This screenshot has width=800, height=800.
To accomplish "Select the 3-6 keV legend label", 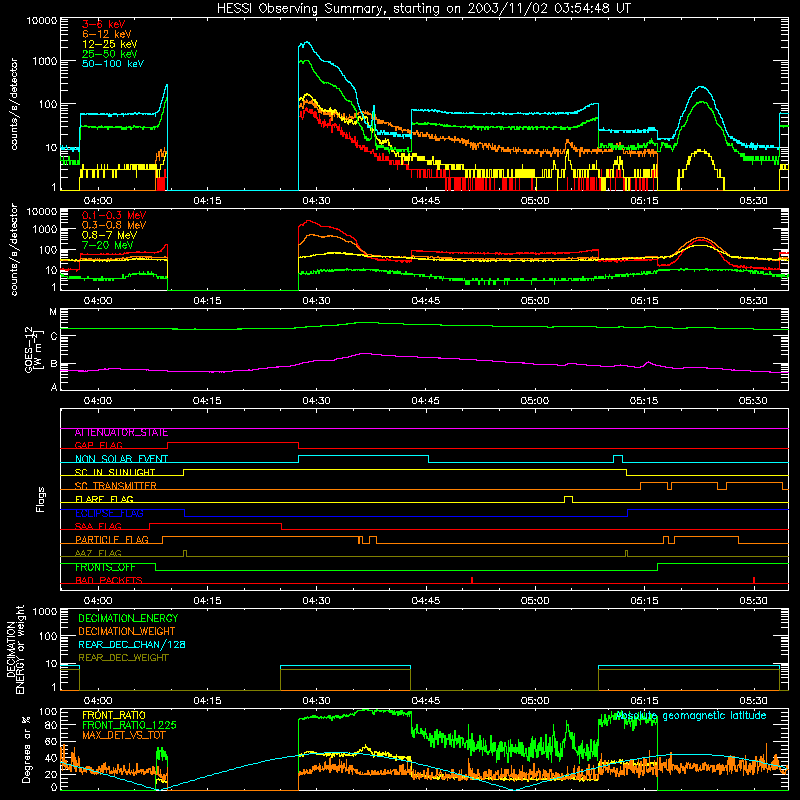I will pyautogui.click(x=104, y=24).
